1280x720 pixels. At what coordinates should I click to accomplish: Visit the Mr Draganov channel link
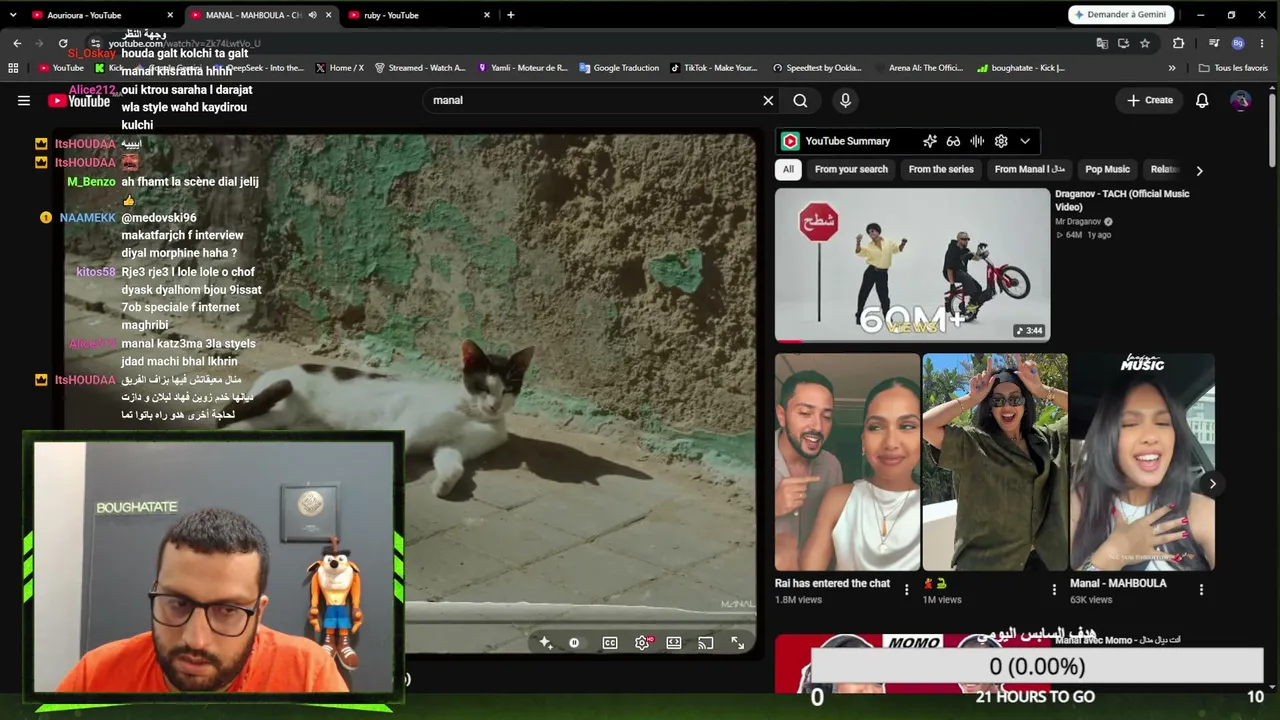tap(1078, 222)
